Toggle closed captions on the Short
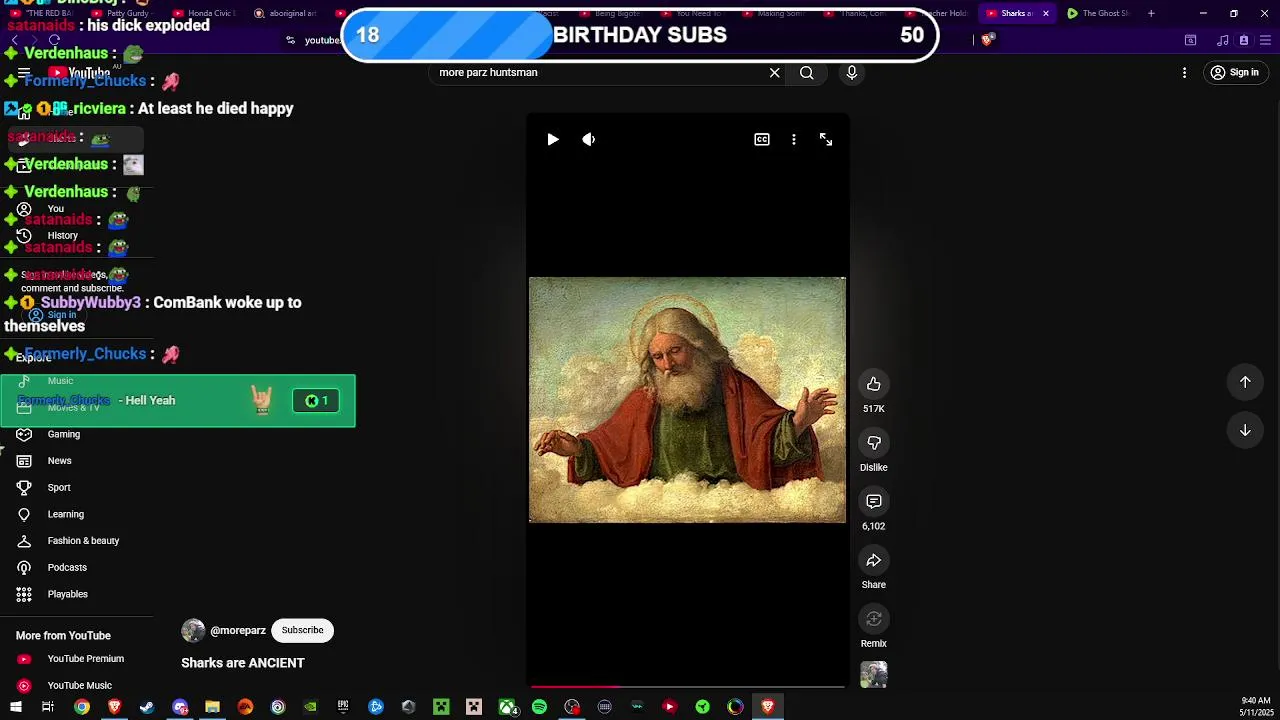1280x720 pixels. pos(762,140)
